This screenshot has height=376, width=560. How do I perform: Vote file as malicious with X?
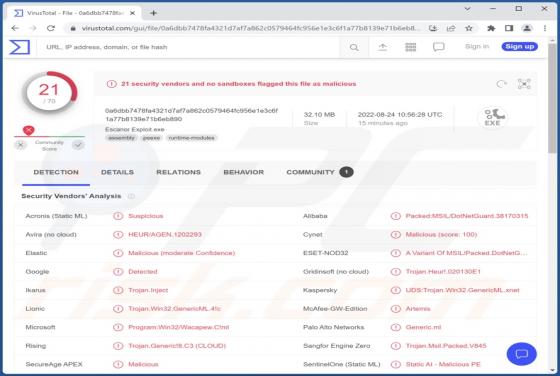tap(21, 145)
